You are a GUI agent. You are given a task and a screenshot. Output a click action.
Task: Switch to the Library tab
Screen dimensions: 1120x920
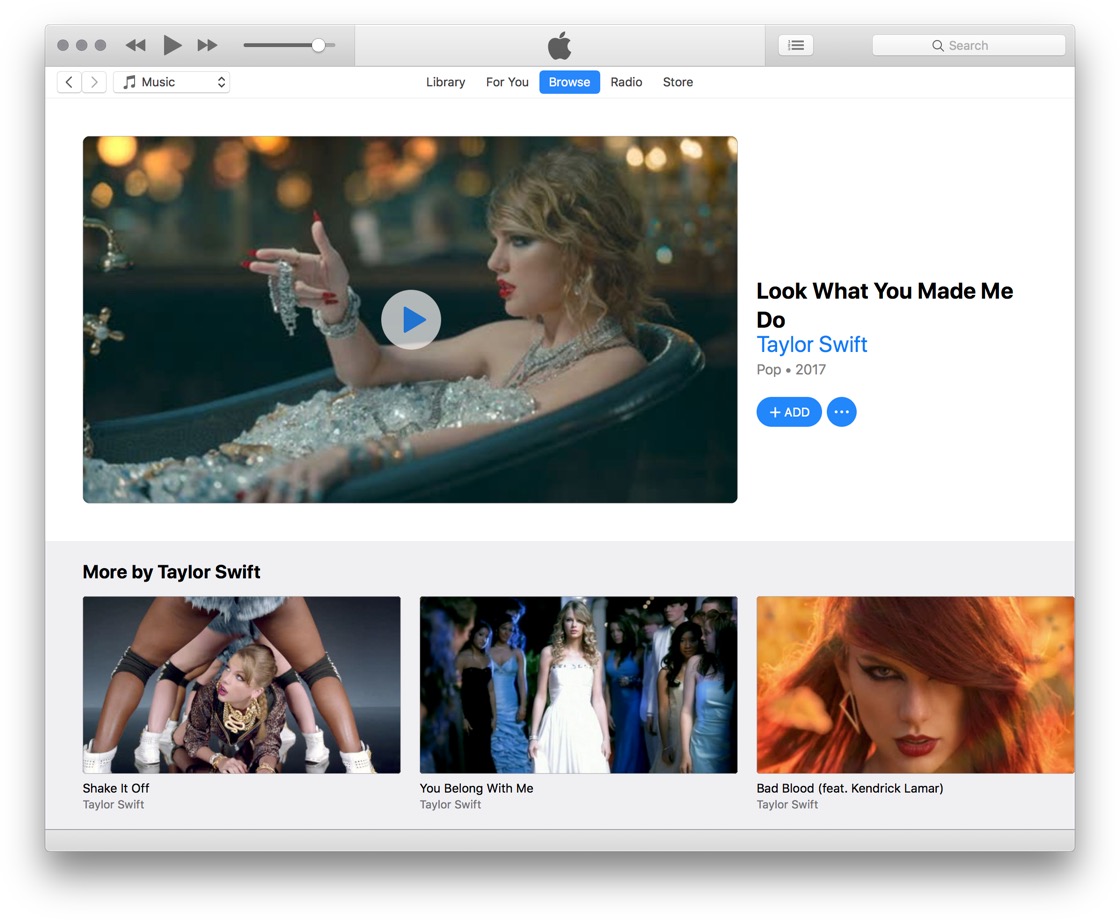pyautogui.click(x=445, y=82)
